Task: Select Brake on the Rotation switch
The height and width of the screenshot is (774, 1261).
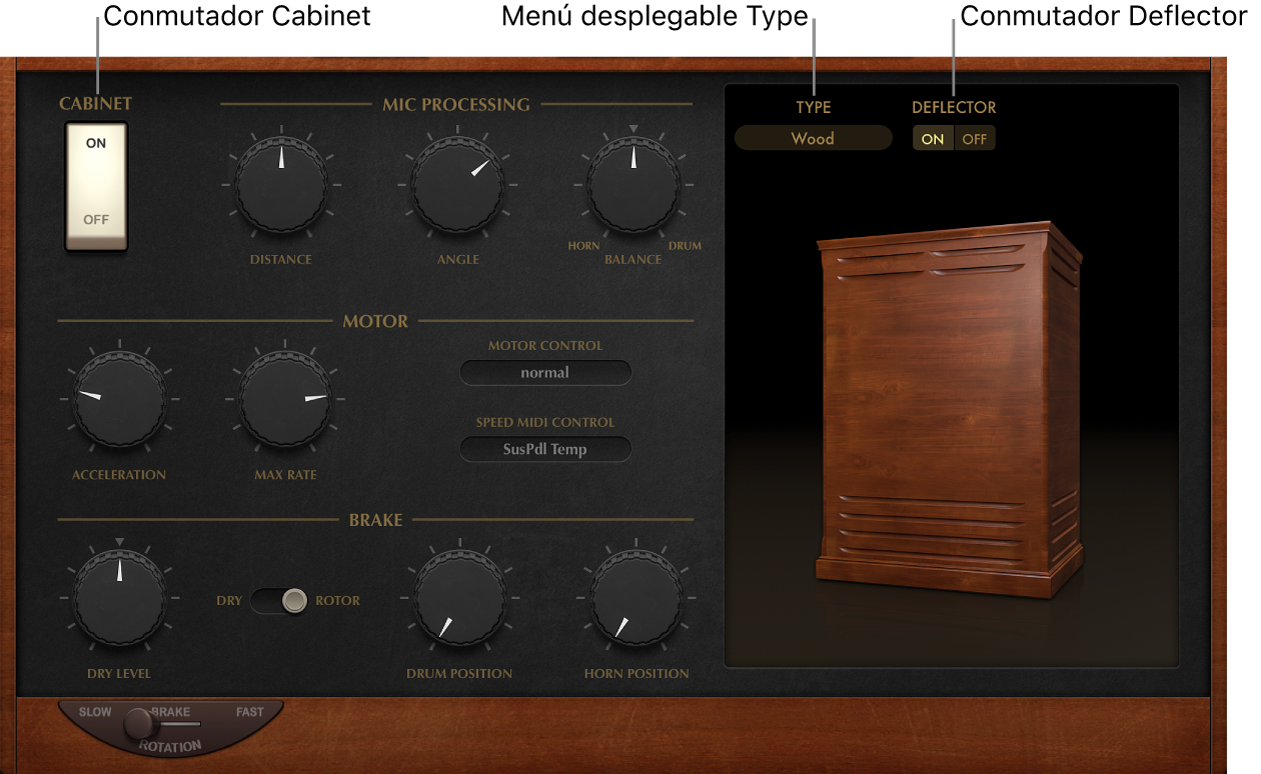Action: pyautogui.click(x=172, y=712)
